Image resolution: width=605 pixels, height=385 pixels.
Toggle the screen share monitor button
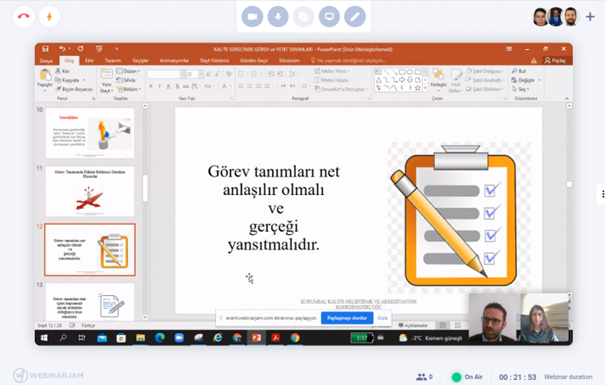329,17
